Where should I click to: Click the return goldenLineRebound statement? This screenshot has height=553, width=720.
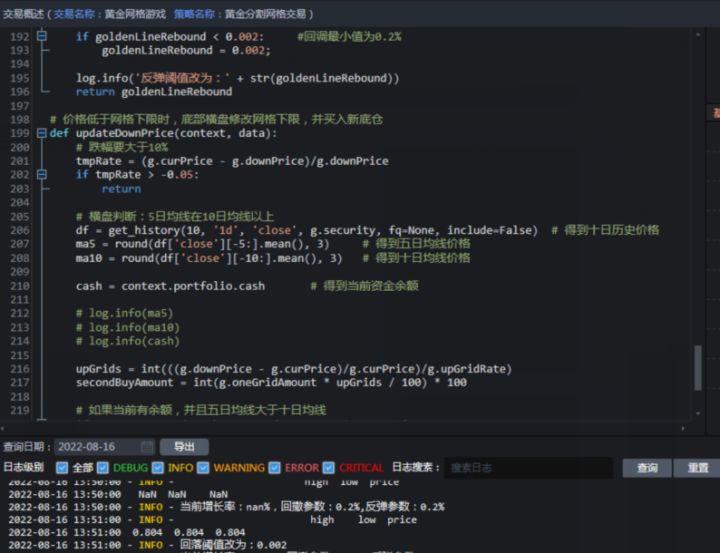point(154,91)
